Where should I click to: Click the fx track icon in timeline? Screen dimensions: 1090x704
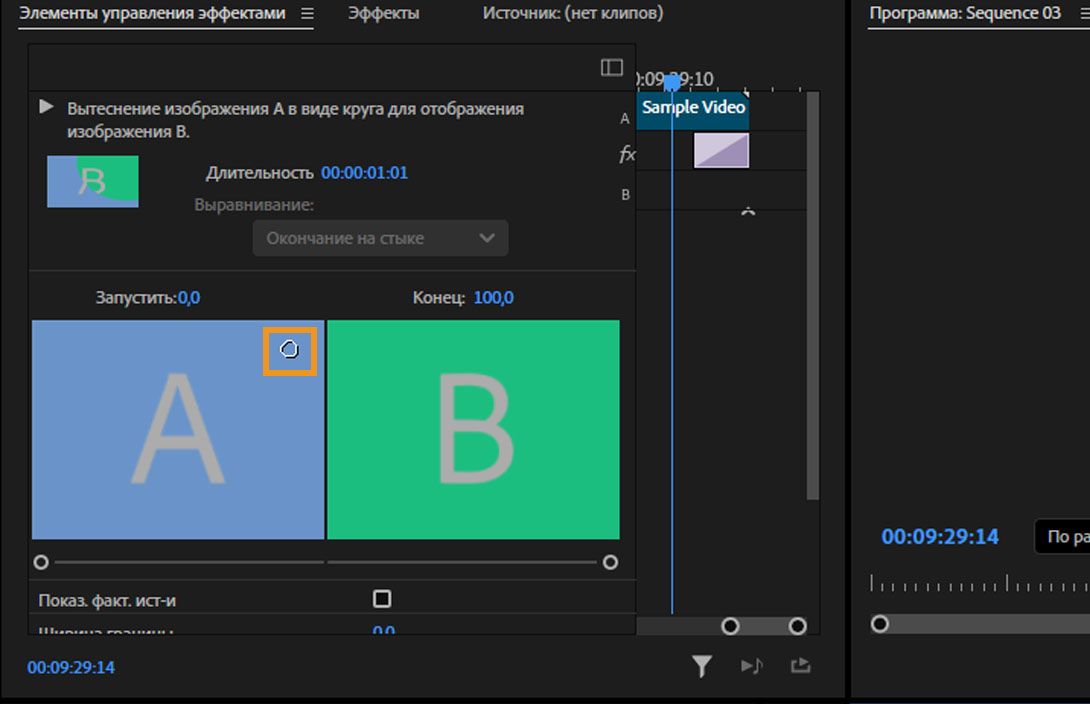pos(627,154)
